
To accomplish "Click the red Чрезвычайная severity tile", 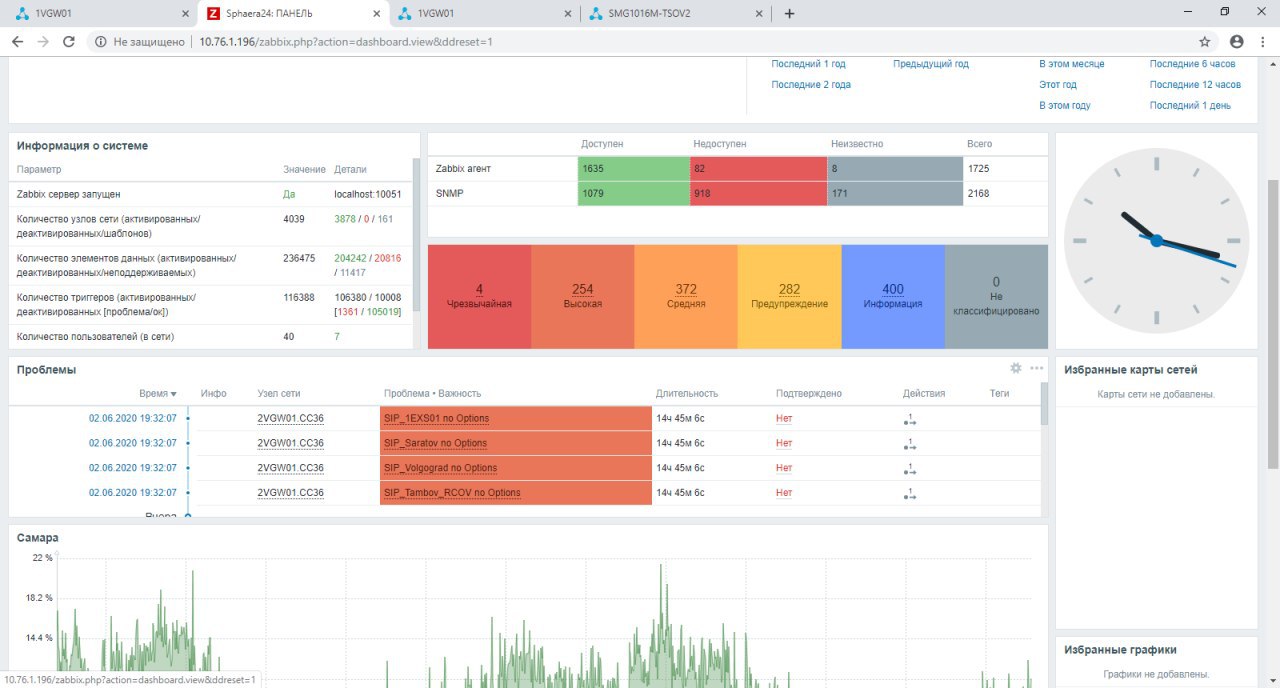I will (x=479, y=296).
